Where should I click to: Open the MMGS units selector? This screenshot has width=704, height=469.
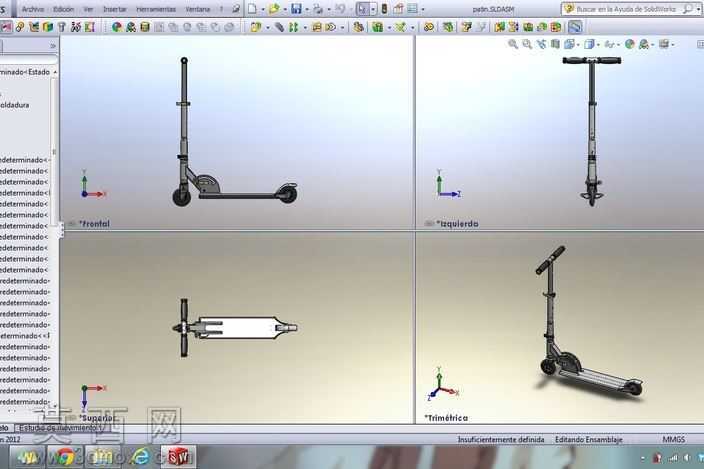click(x=673, y=439)
